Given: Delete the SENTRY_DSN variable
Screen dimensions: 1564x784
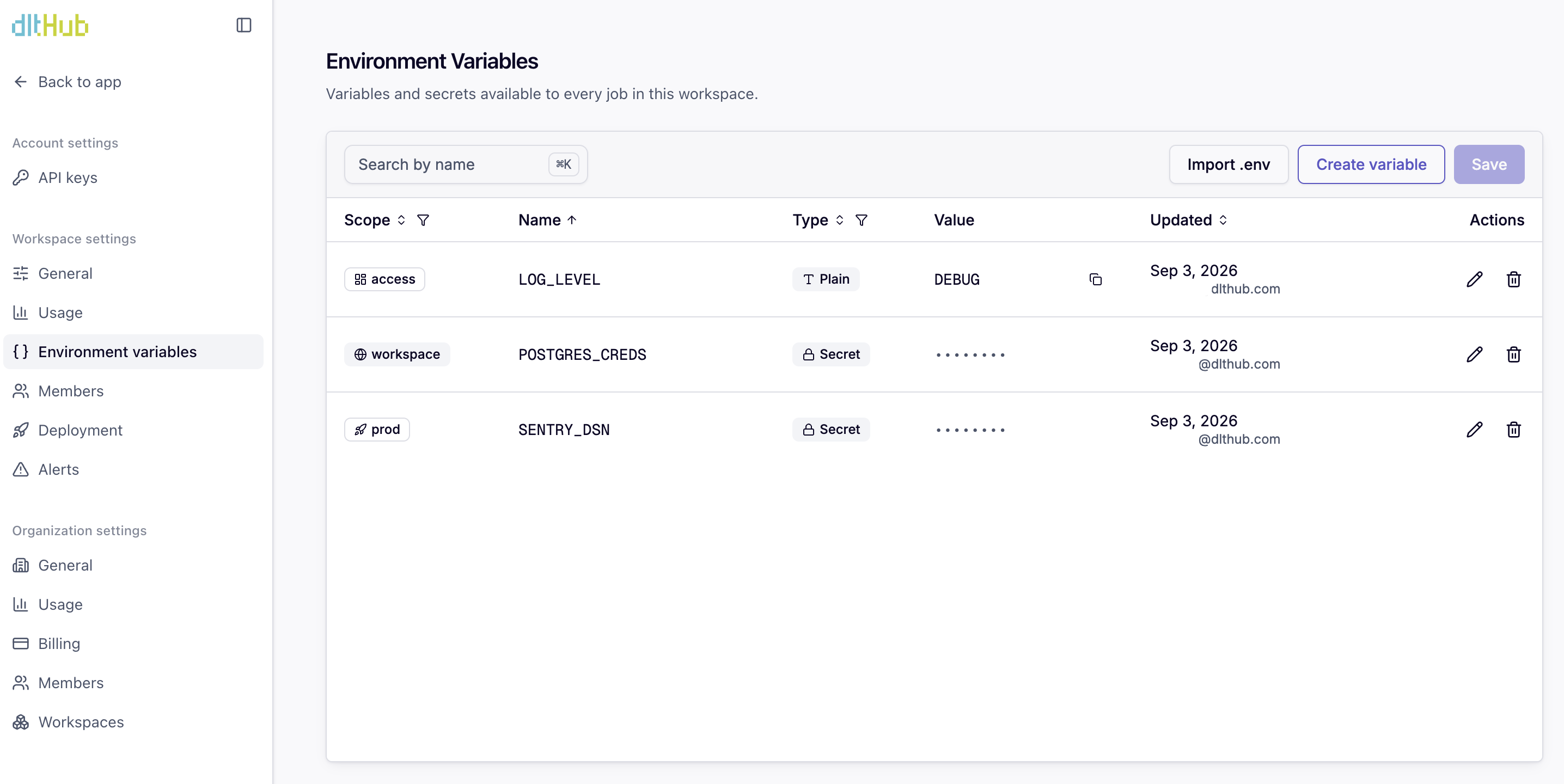Looking at the screenshot, I should 1513,430.
